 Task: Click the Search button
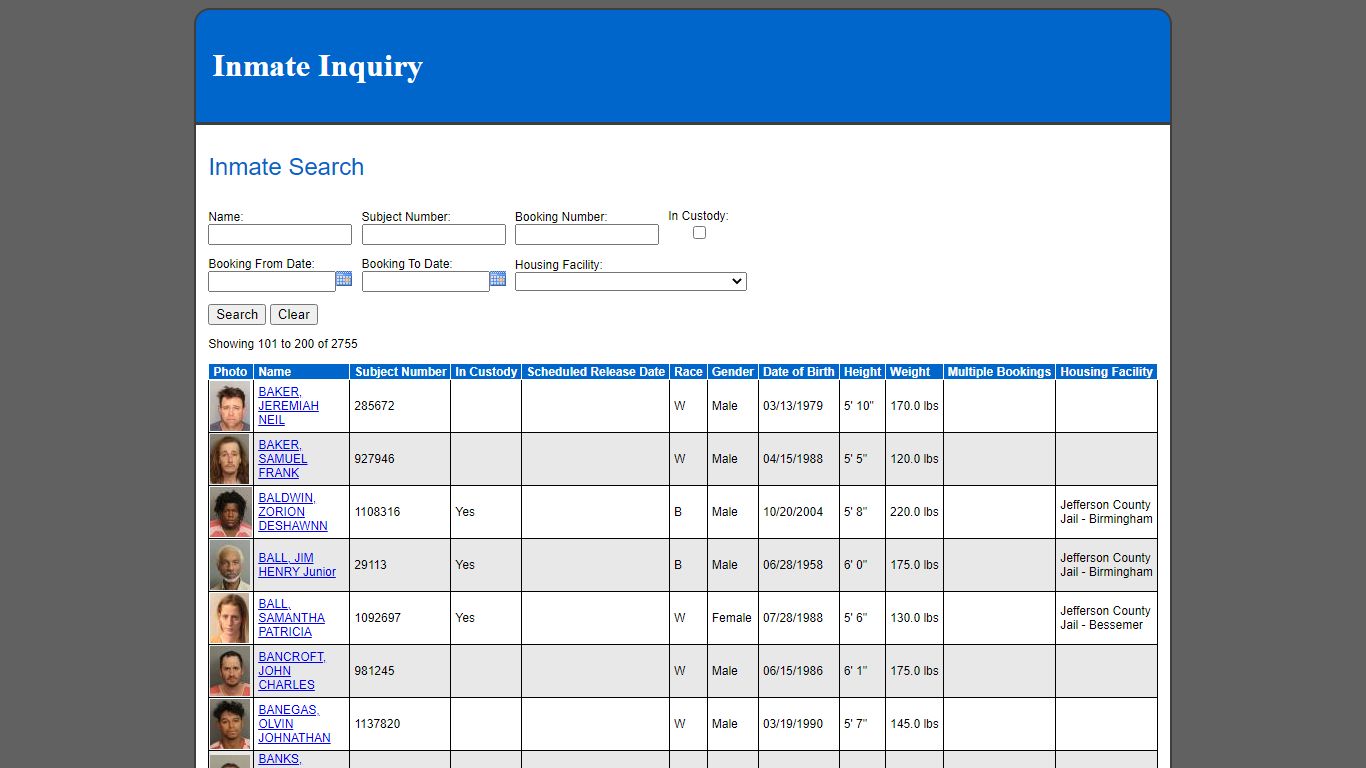pos(237,314)
